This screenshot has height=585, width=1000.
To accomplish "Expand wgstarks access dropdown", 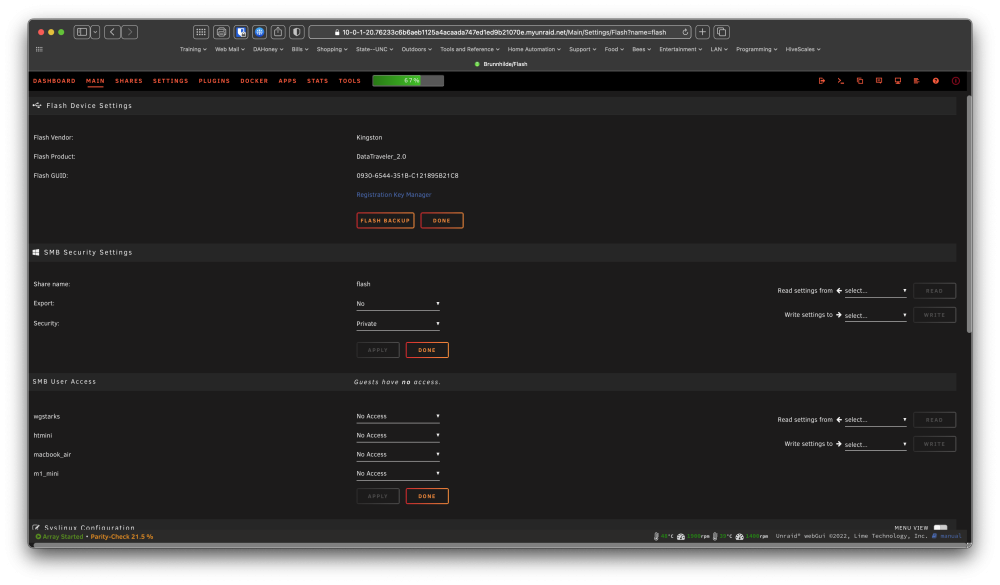I will [x=398, y=416].
